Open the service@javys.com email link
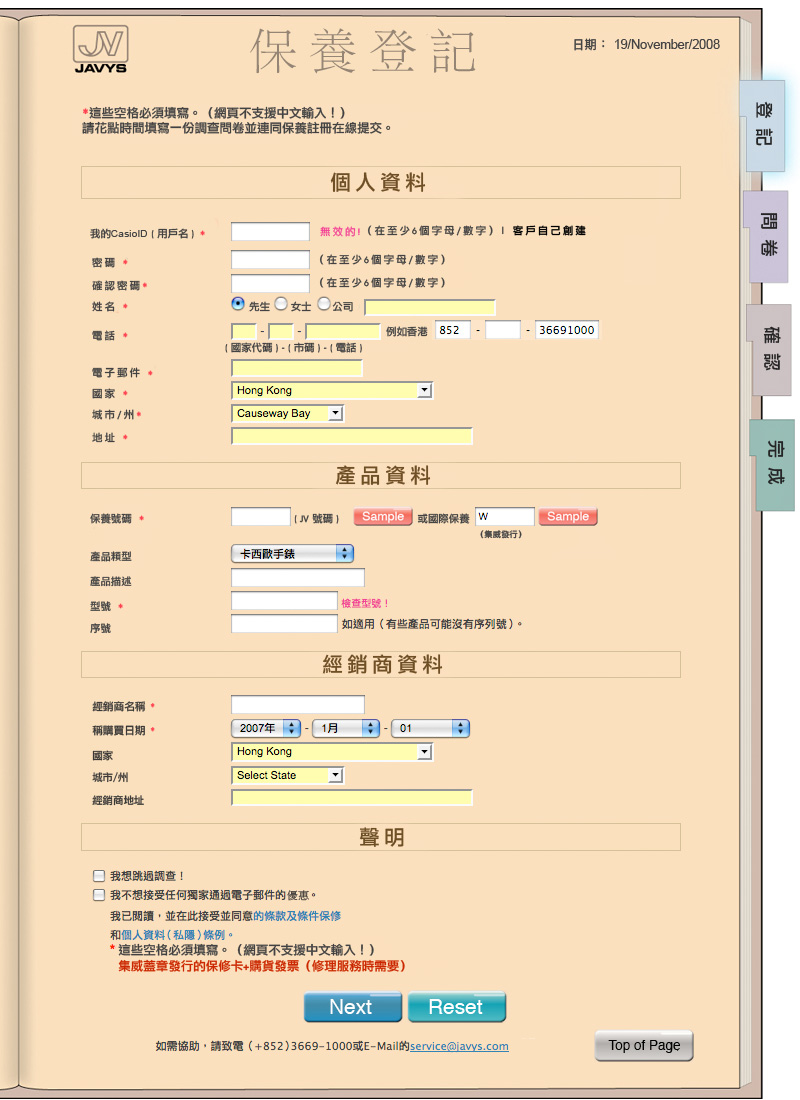 (x=459, y=1046)
